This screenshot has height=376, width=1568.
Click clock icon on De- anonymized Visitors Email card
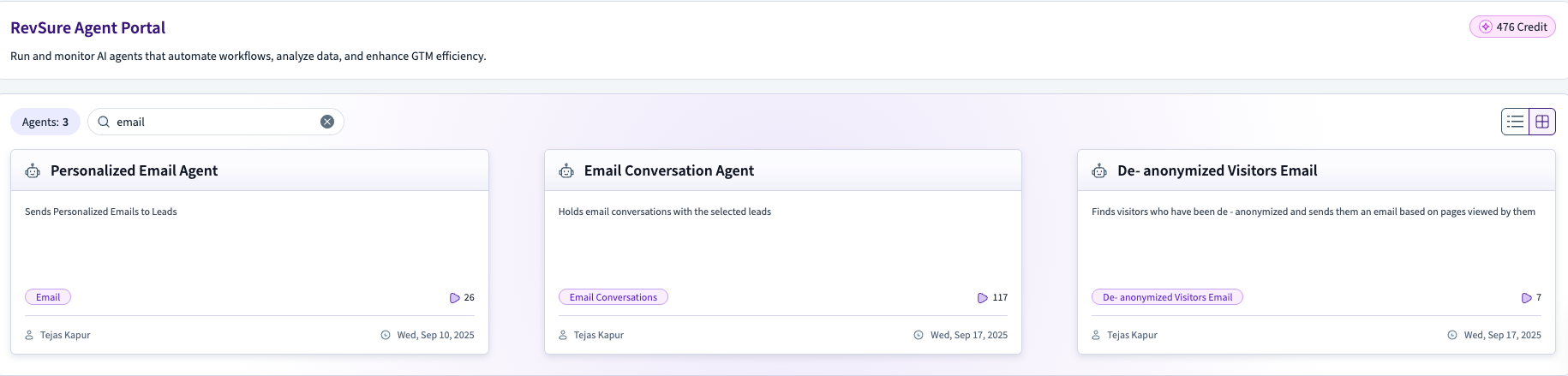click(1452, 335)
